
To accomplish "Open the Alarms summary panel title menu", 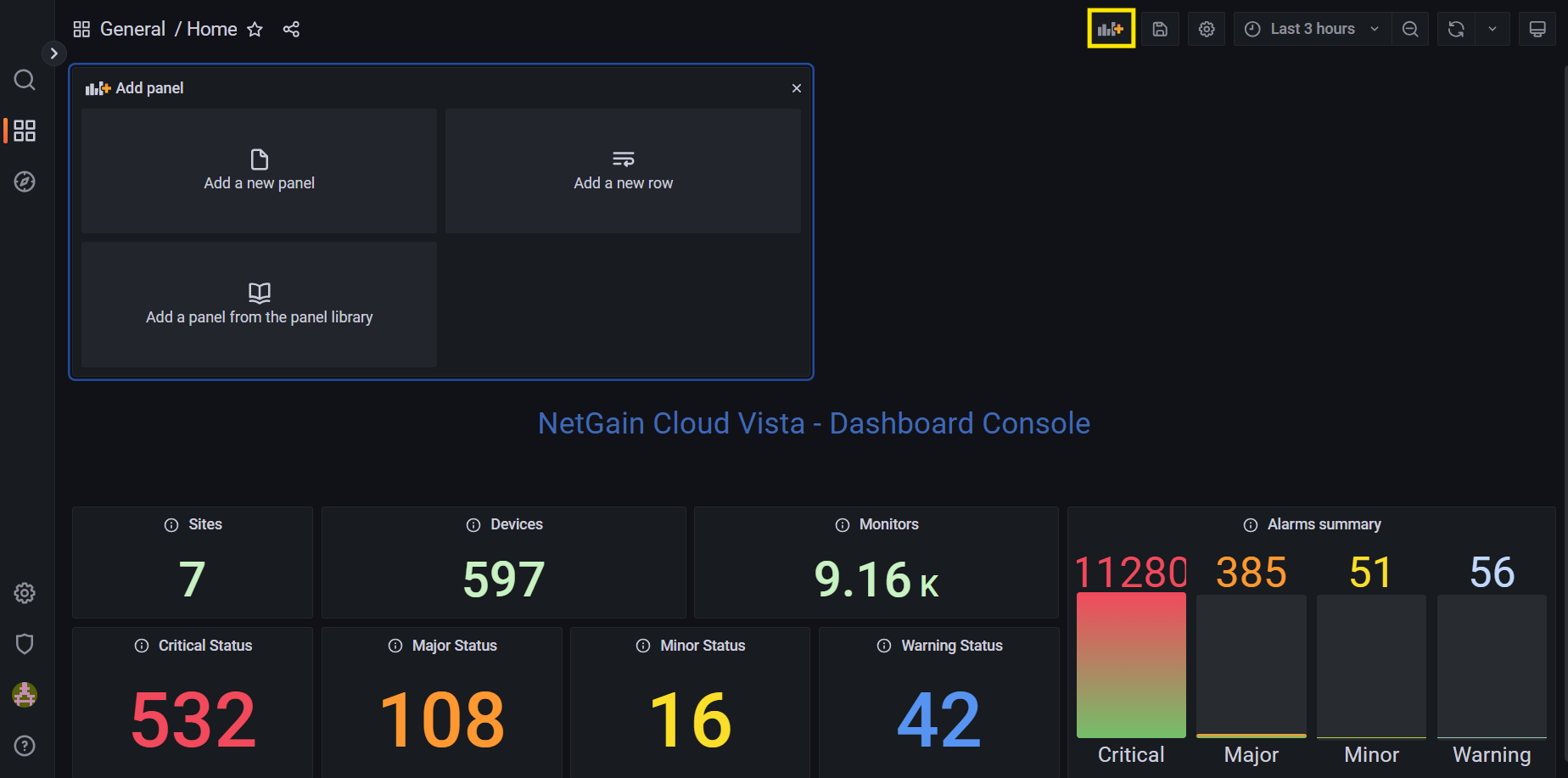I will click(1324, 524).
